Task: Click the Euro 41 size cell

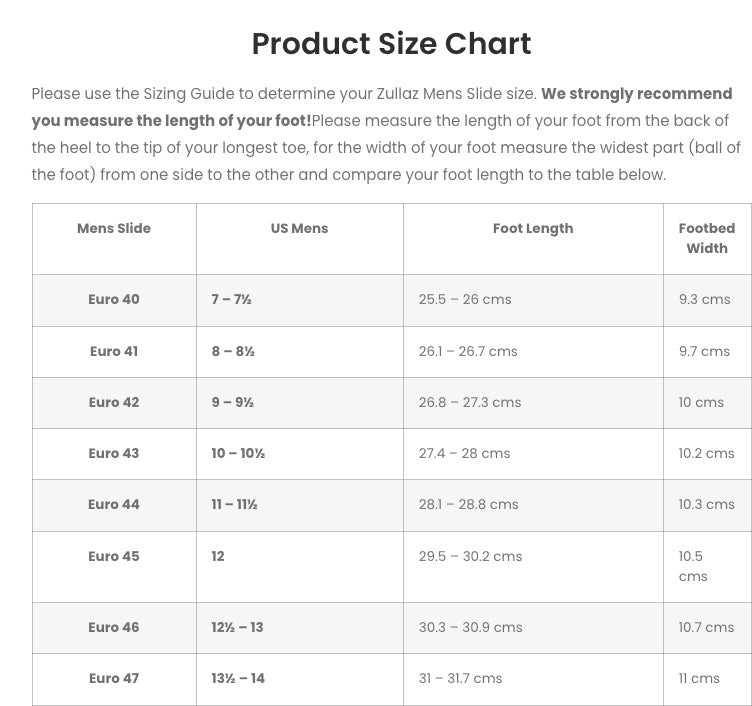Action: (114, 352)
